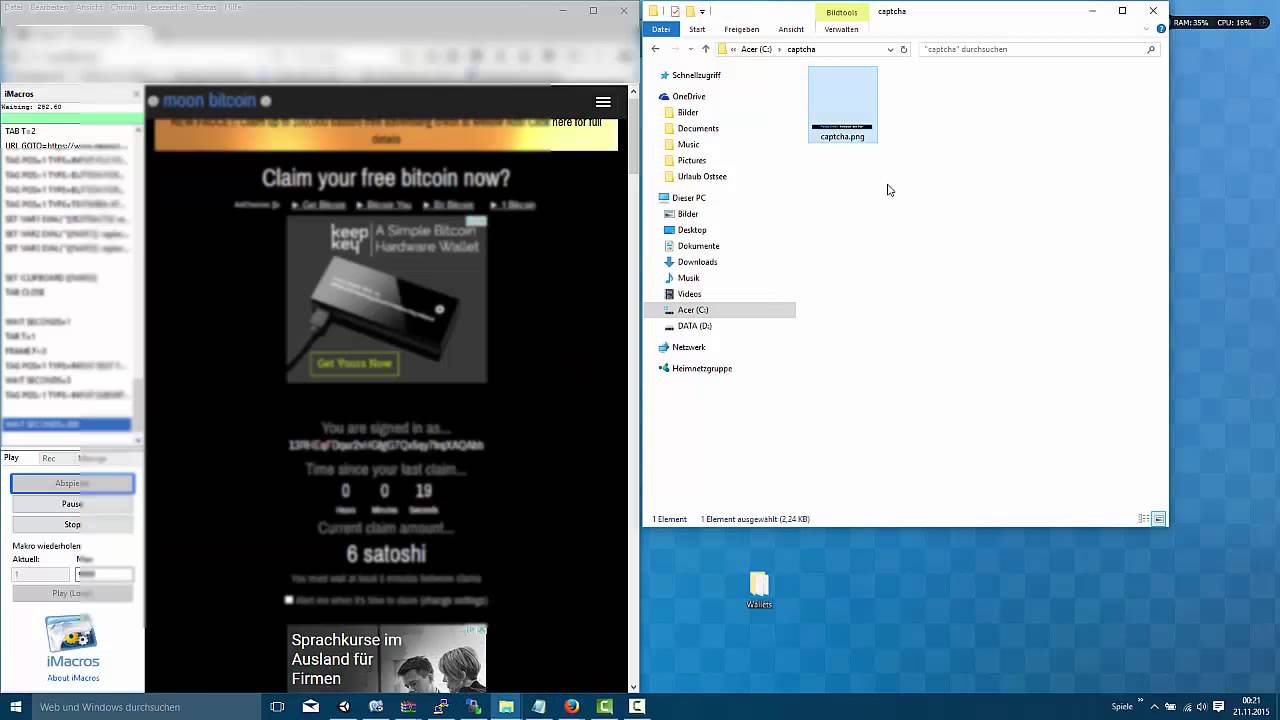The image size is (1280, 720).
Task: Open the Windows Start menu
Action: click(x=16, y=706)
